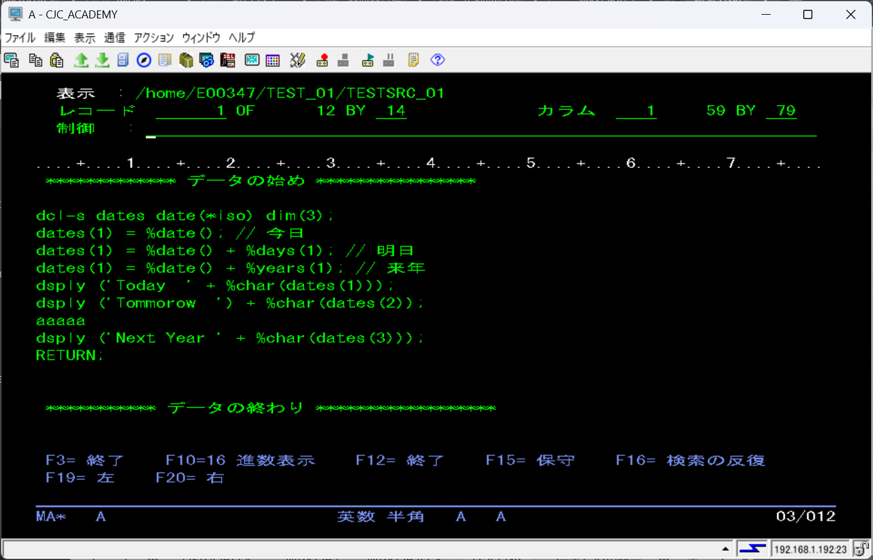Image resolution: width=873 pixels, height=560 pixels.
Task: Click the F19= 左 function key label
Action: tap(80, 478)
